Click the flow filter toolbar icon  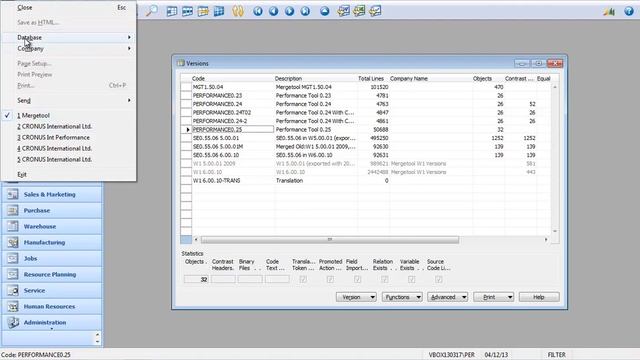(203, 11)
